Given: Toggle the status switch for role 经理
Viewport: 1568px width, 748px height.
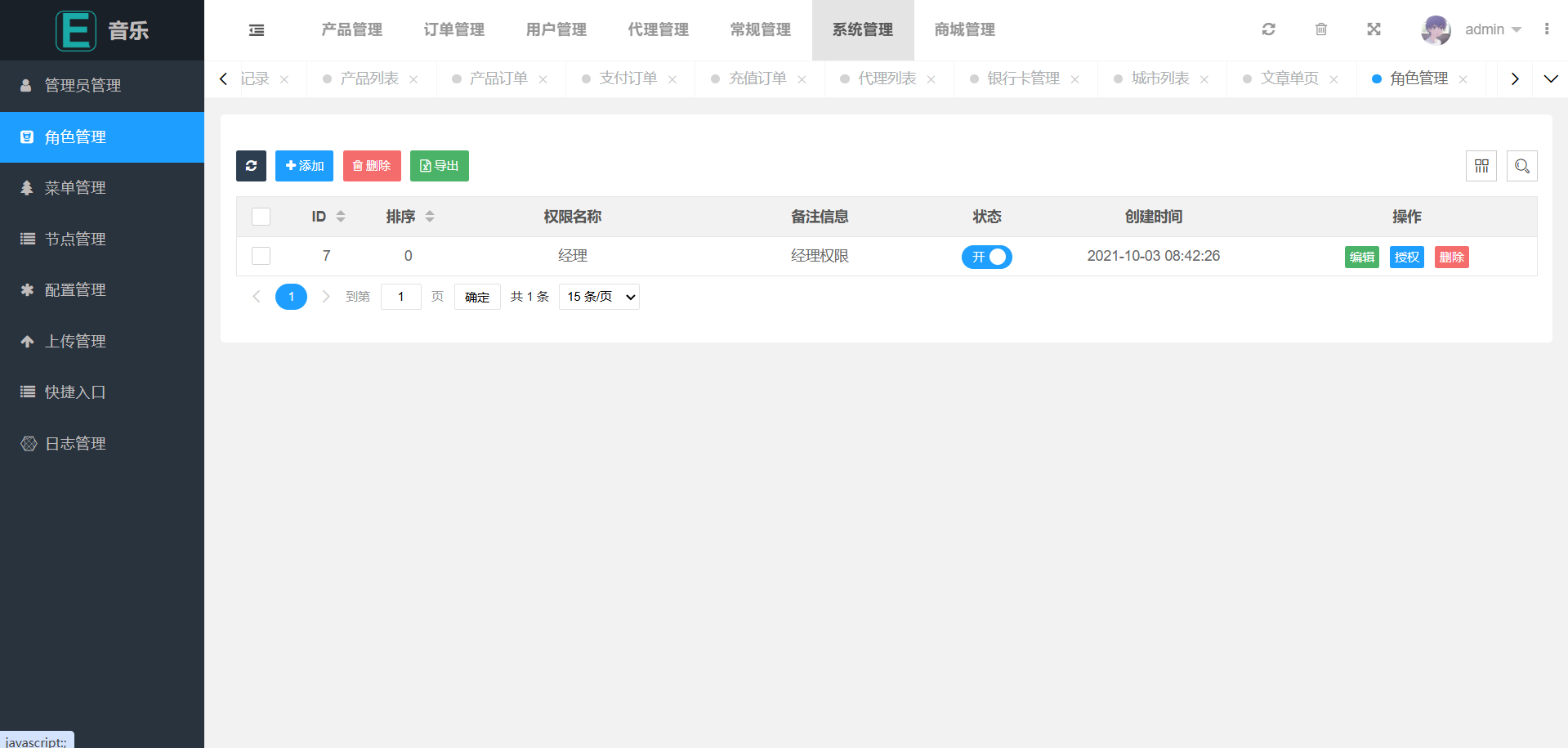Looking at the screenshot, I should click(986, 257).
